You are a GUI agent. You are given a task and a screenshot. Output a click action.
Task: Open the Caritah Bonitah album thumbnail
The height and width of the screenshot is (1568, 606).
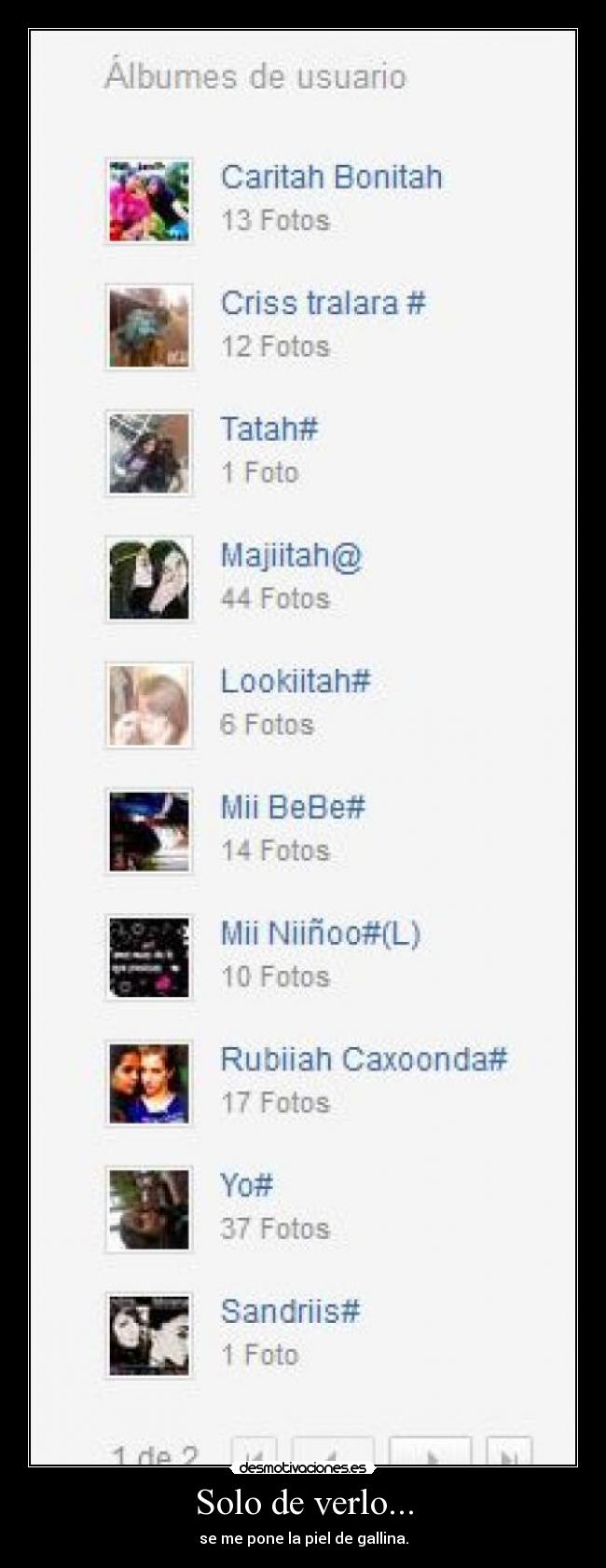(x=149, y=200)
